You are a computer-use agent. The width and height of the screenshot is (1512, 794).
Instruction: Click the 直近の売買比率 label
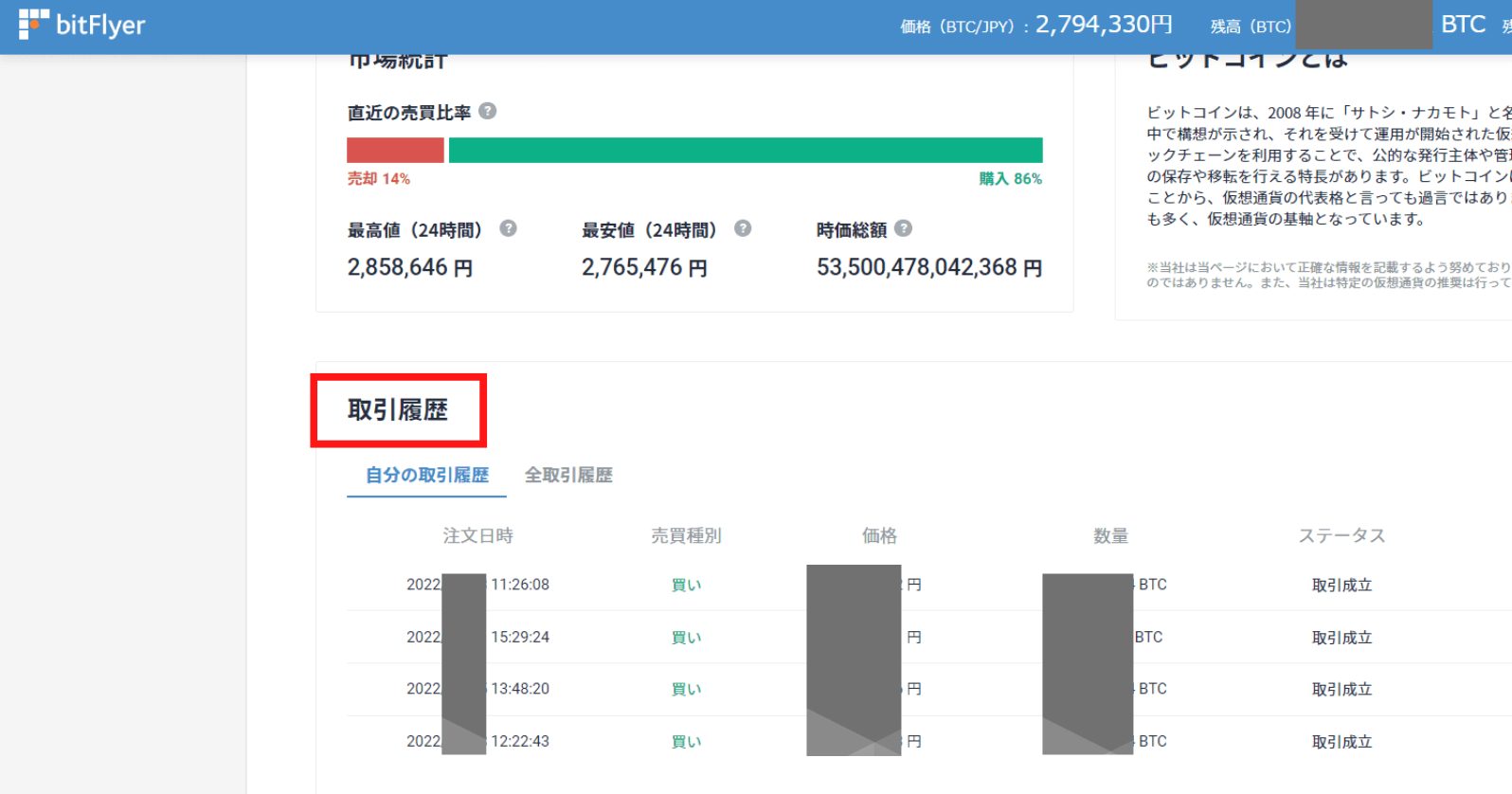(409, 113)
